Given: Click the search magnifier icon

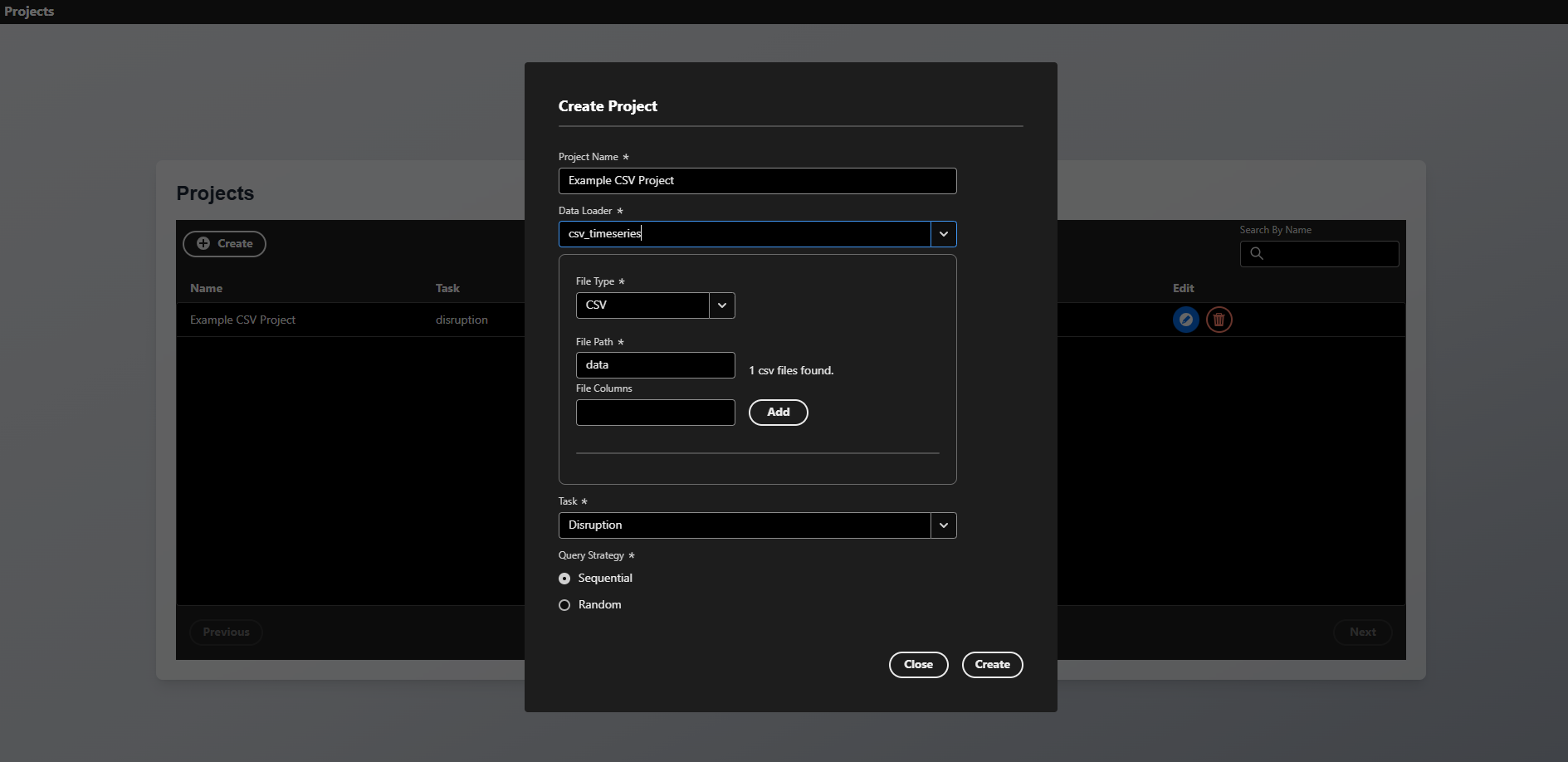Looking at the screenshot, I should point(1257,254).
